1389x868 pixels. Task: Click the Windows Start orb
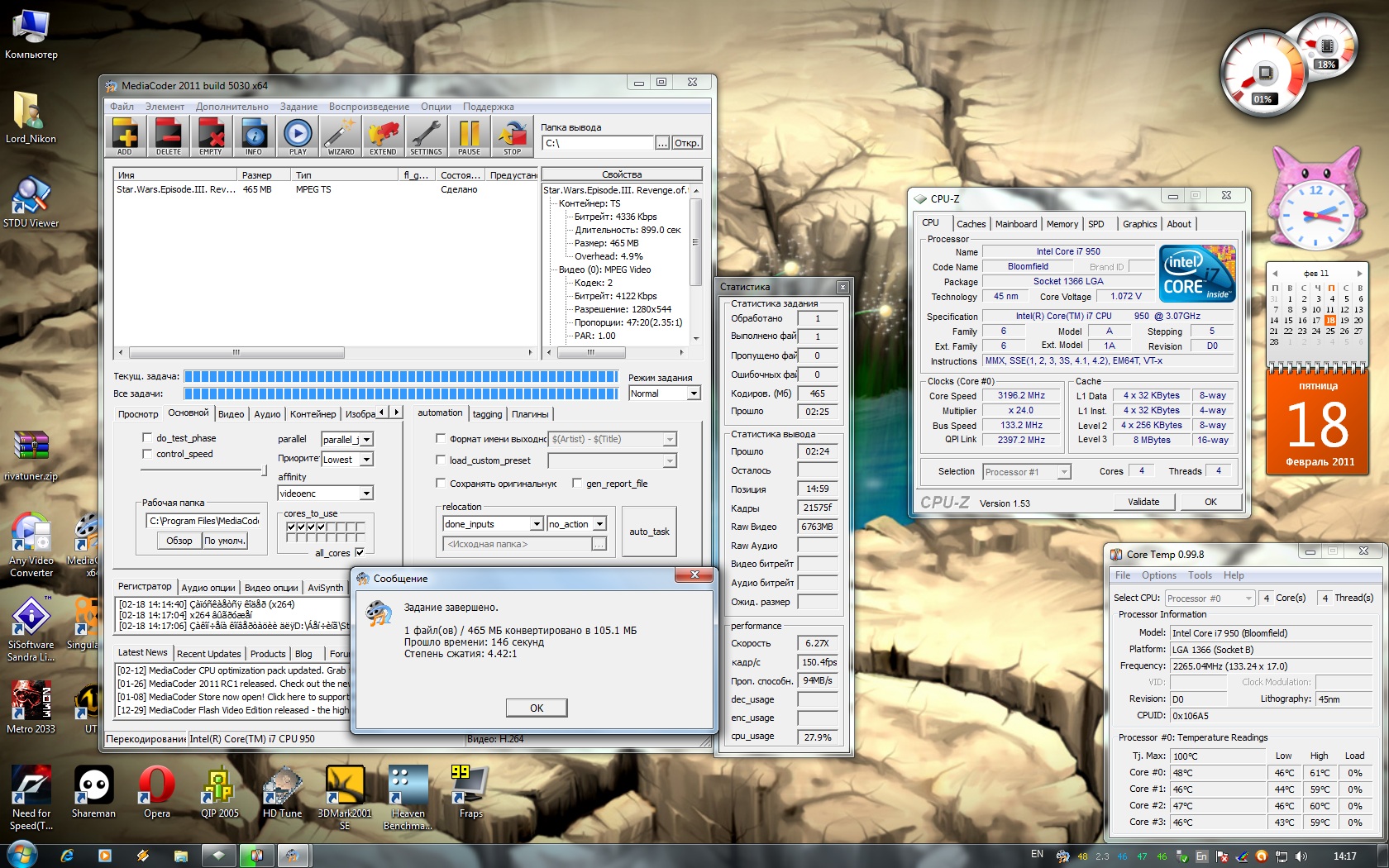coord(21,855)
